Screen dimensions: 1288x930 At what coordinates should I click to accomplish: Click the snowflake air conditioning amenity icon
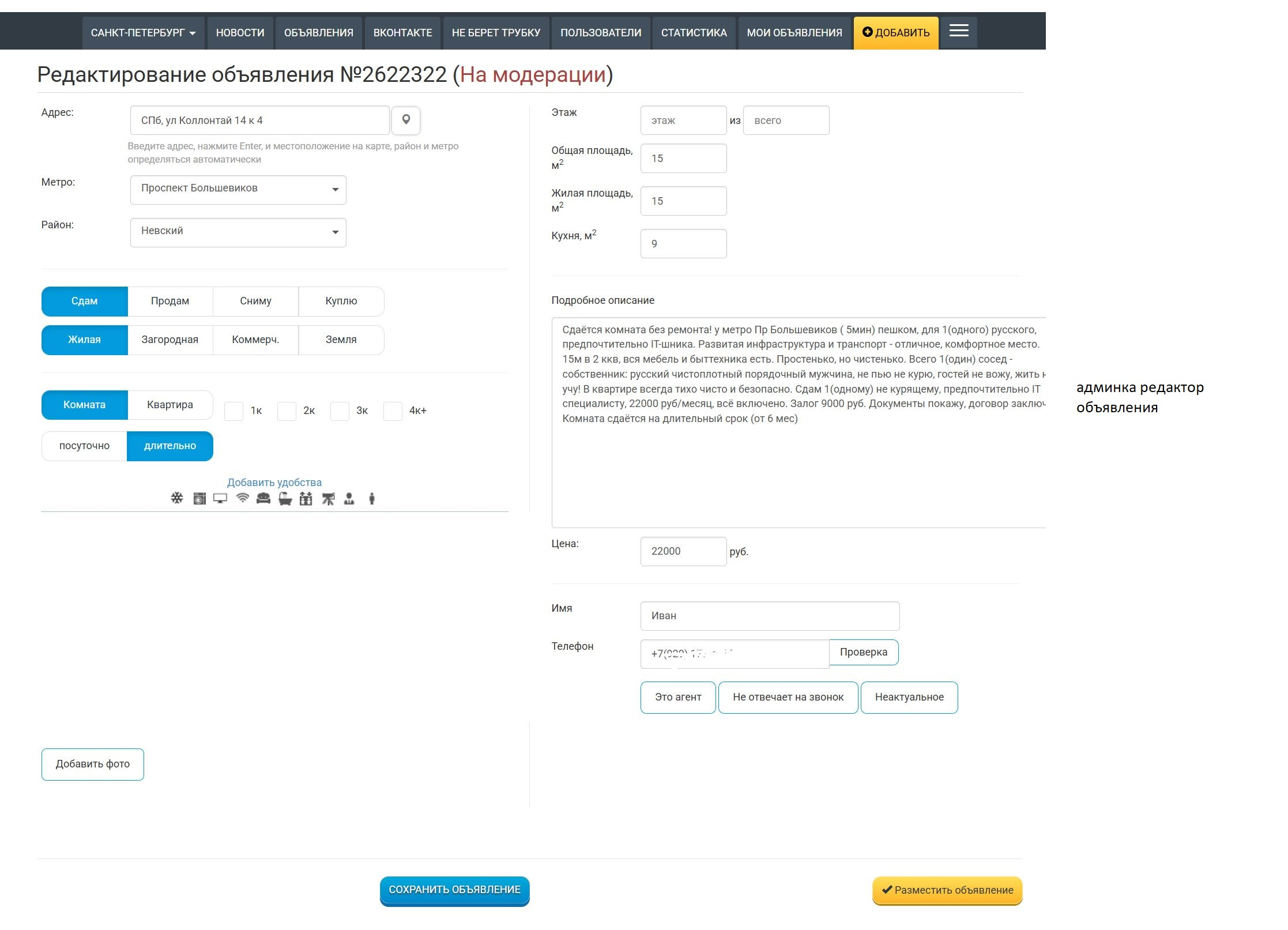(x=177, y=498)
